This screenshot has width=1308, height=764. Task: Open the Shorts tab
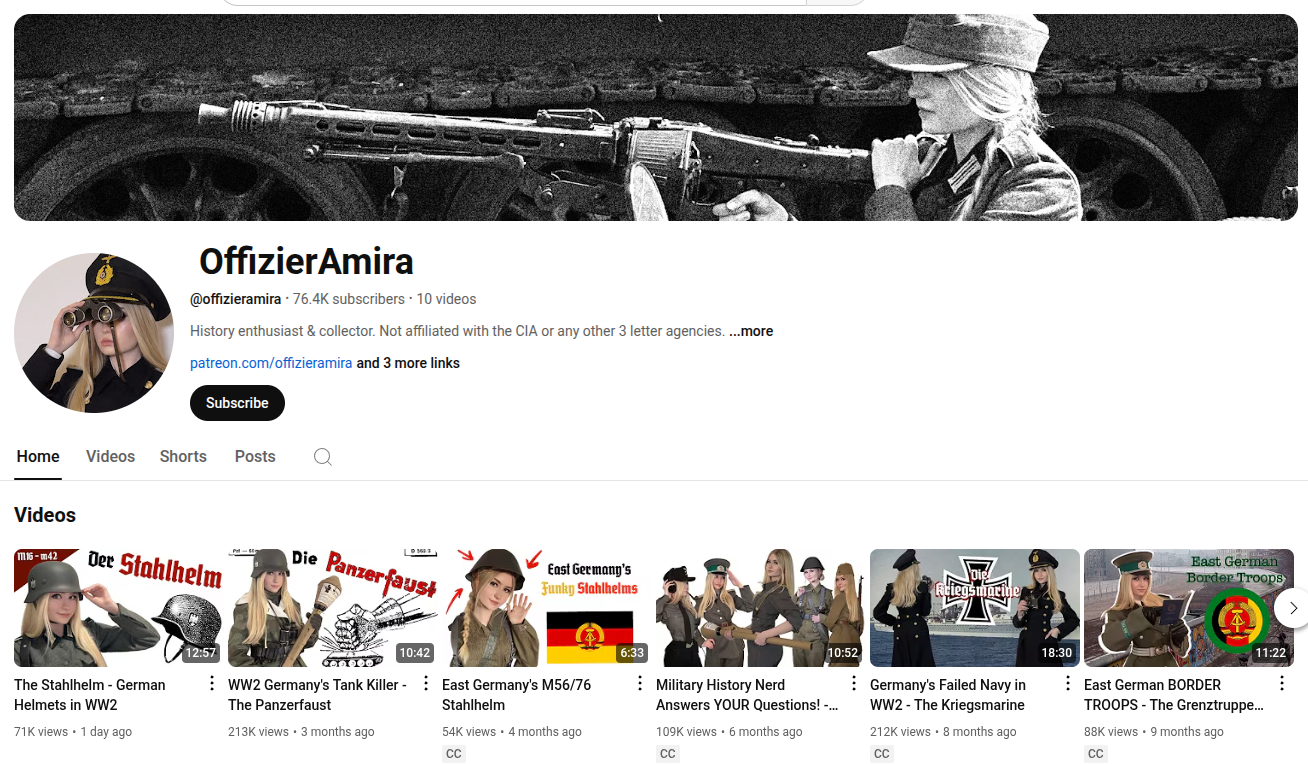183,457
